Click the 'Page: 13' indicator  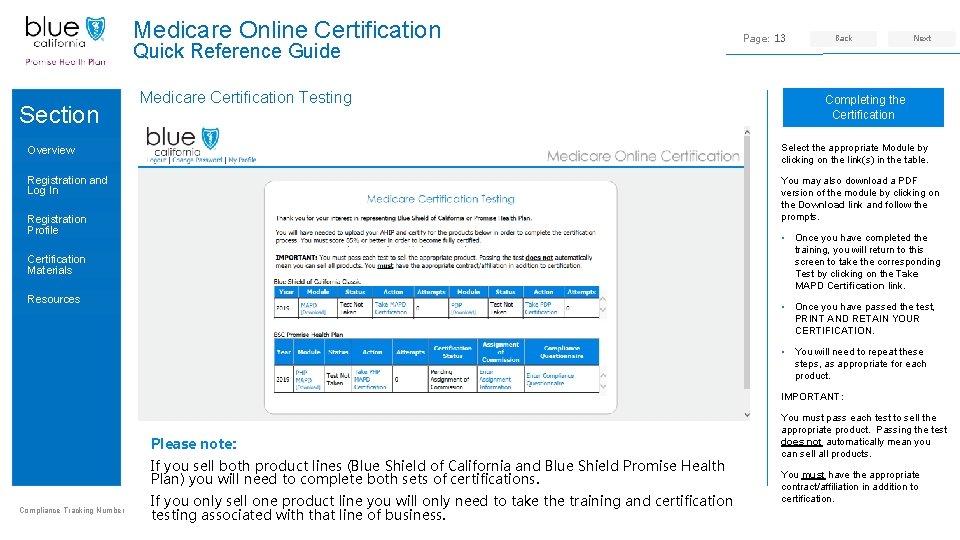click(x=764, y=39)
